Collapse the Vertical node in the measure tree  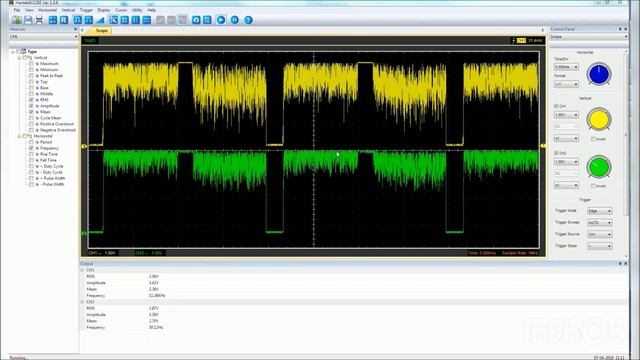coord(19,58)
